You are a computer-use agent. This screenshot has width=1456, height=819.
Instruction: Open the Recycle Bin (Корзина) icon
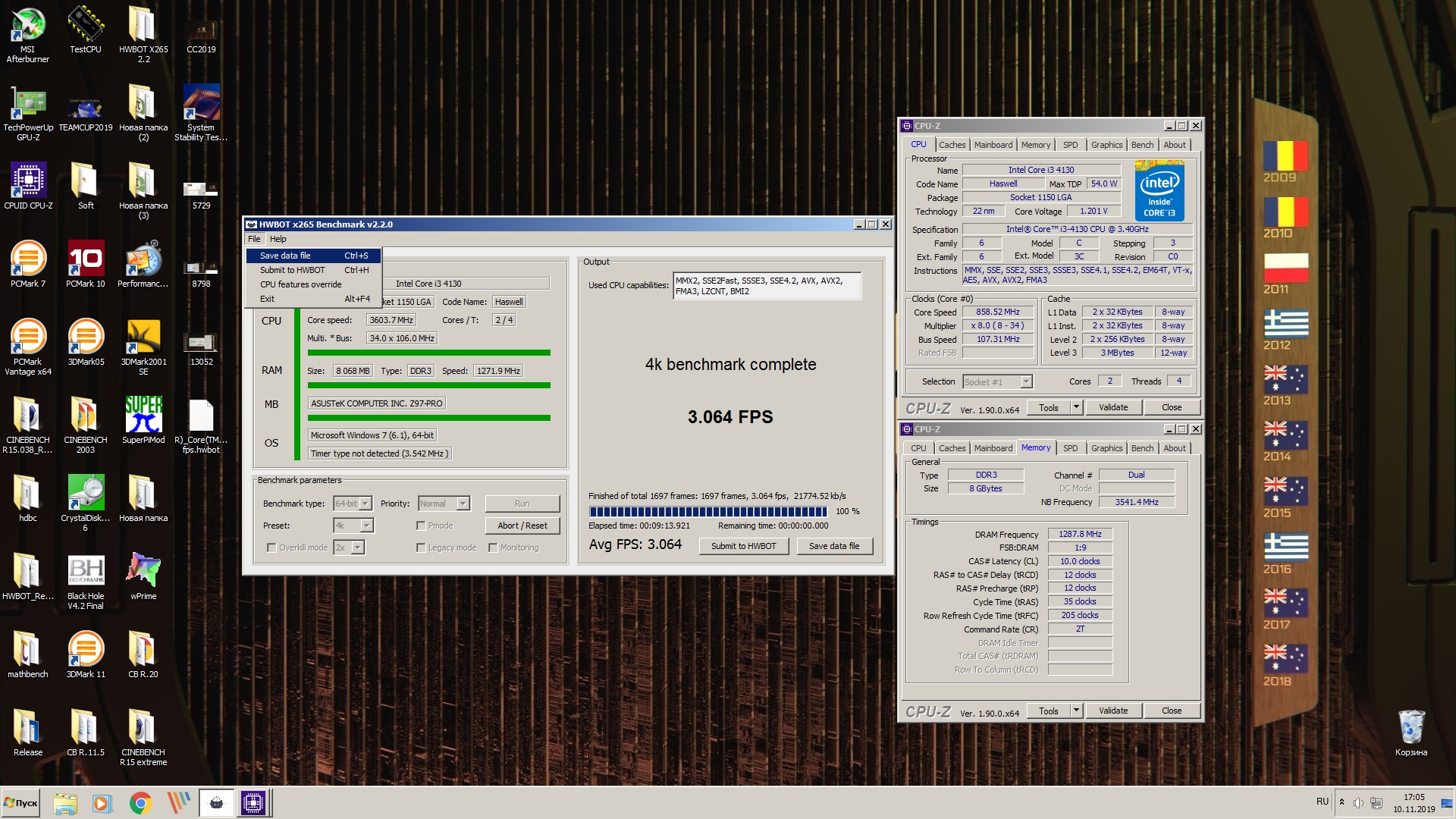pyautogui.click(x=1411, y=733)
